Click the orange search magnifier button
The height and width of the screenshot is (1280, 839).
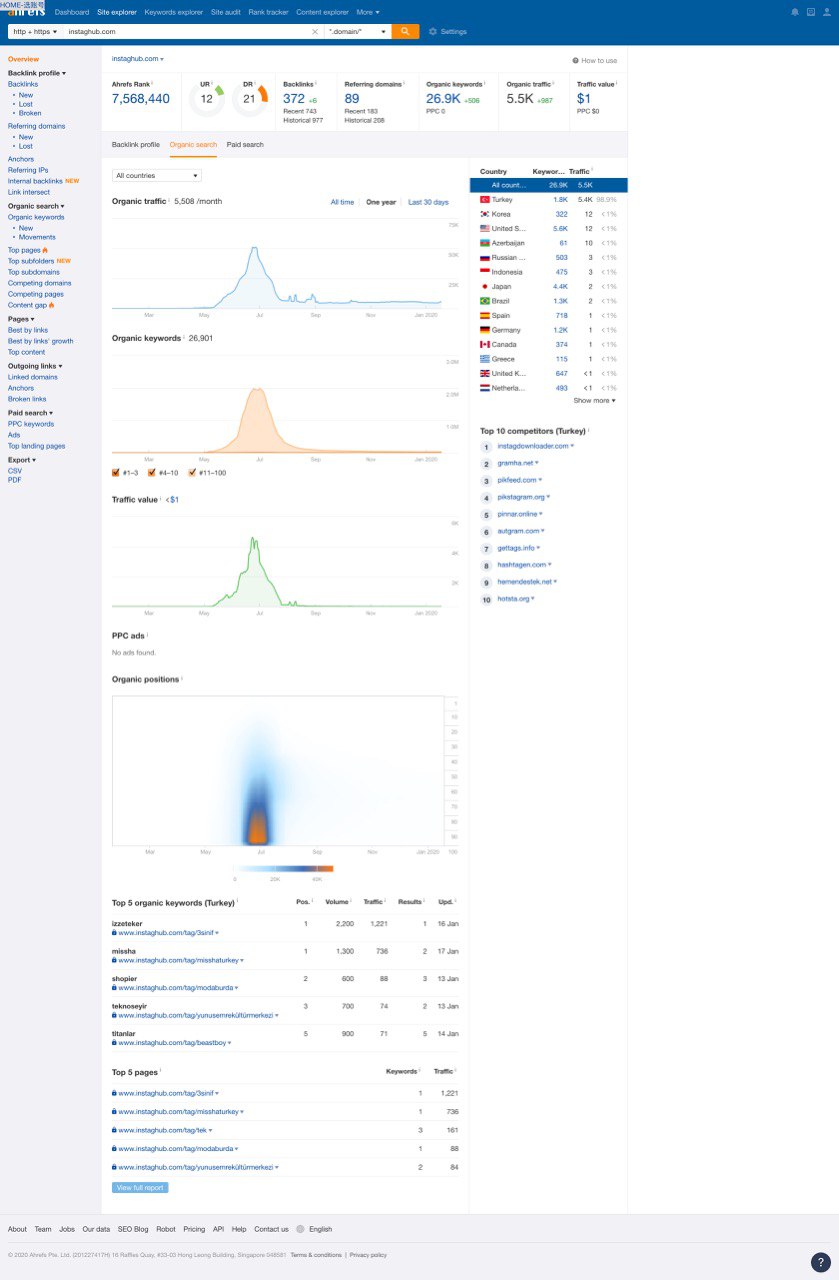coord(405,32)
